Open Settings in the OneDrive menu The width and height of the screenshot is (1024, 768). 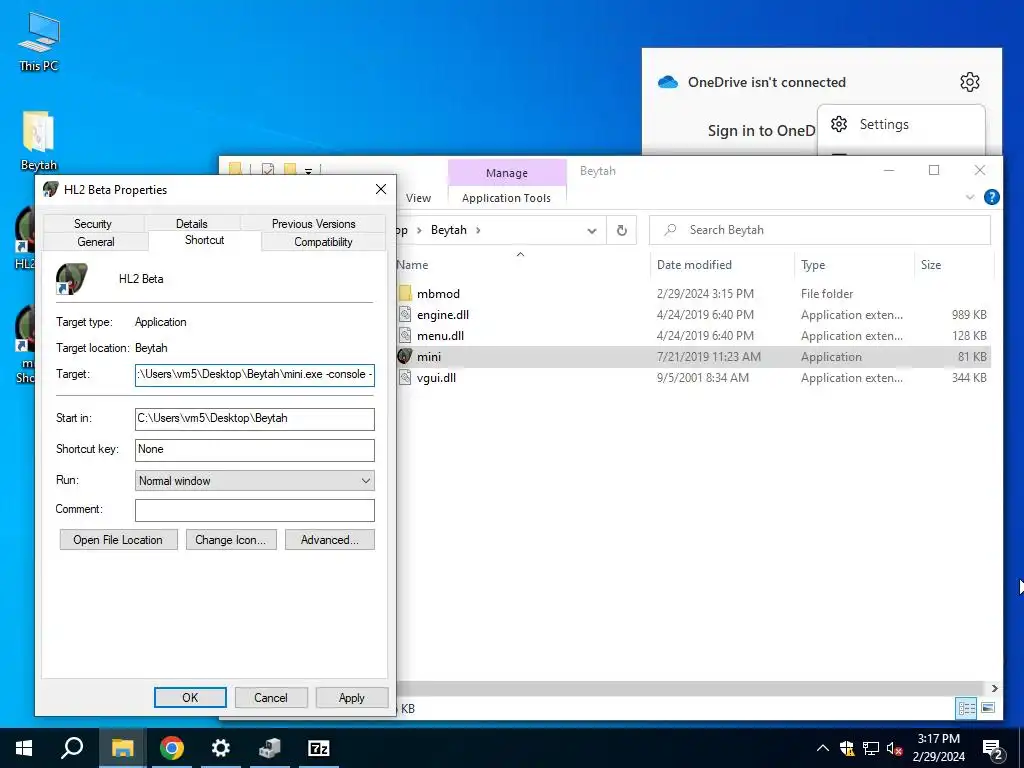point(901,124)
